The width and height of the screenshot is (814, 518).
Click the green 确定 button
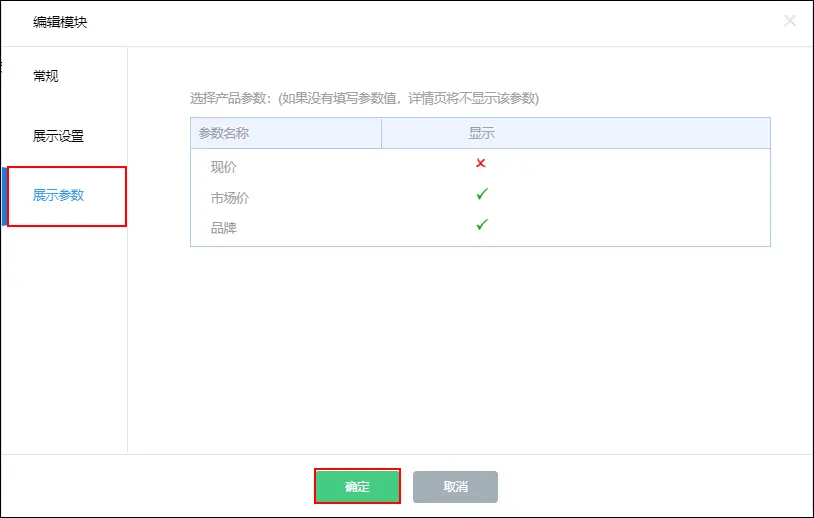pyautogui.click(x=357, y=487)
